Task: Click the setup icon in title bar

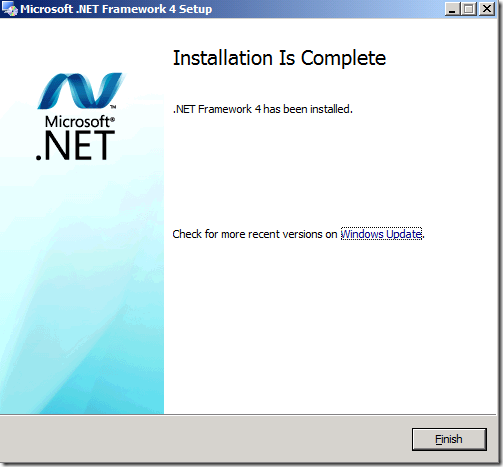Action: point(10,9)
